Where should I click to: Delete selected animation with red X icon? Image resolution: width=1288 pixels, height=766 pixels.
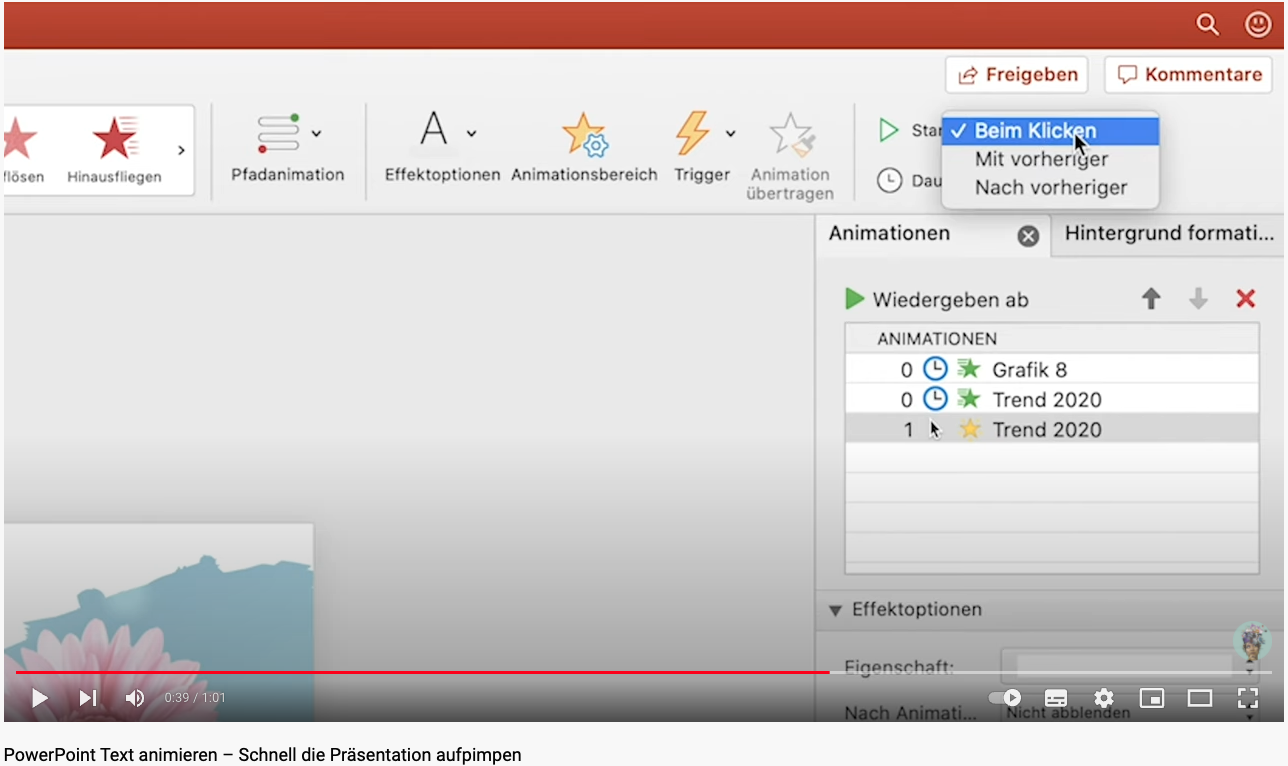coord(1246,299)
